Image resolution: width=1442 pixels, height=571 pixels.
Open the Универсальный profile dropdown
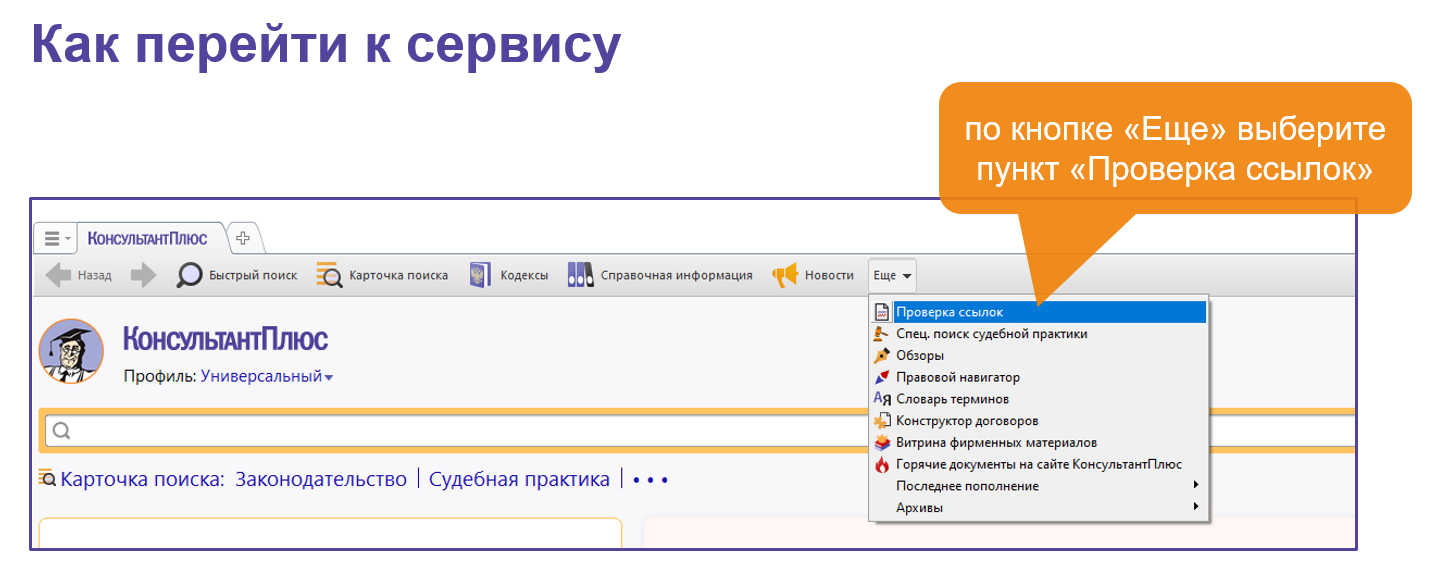(267, 376)
